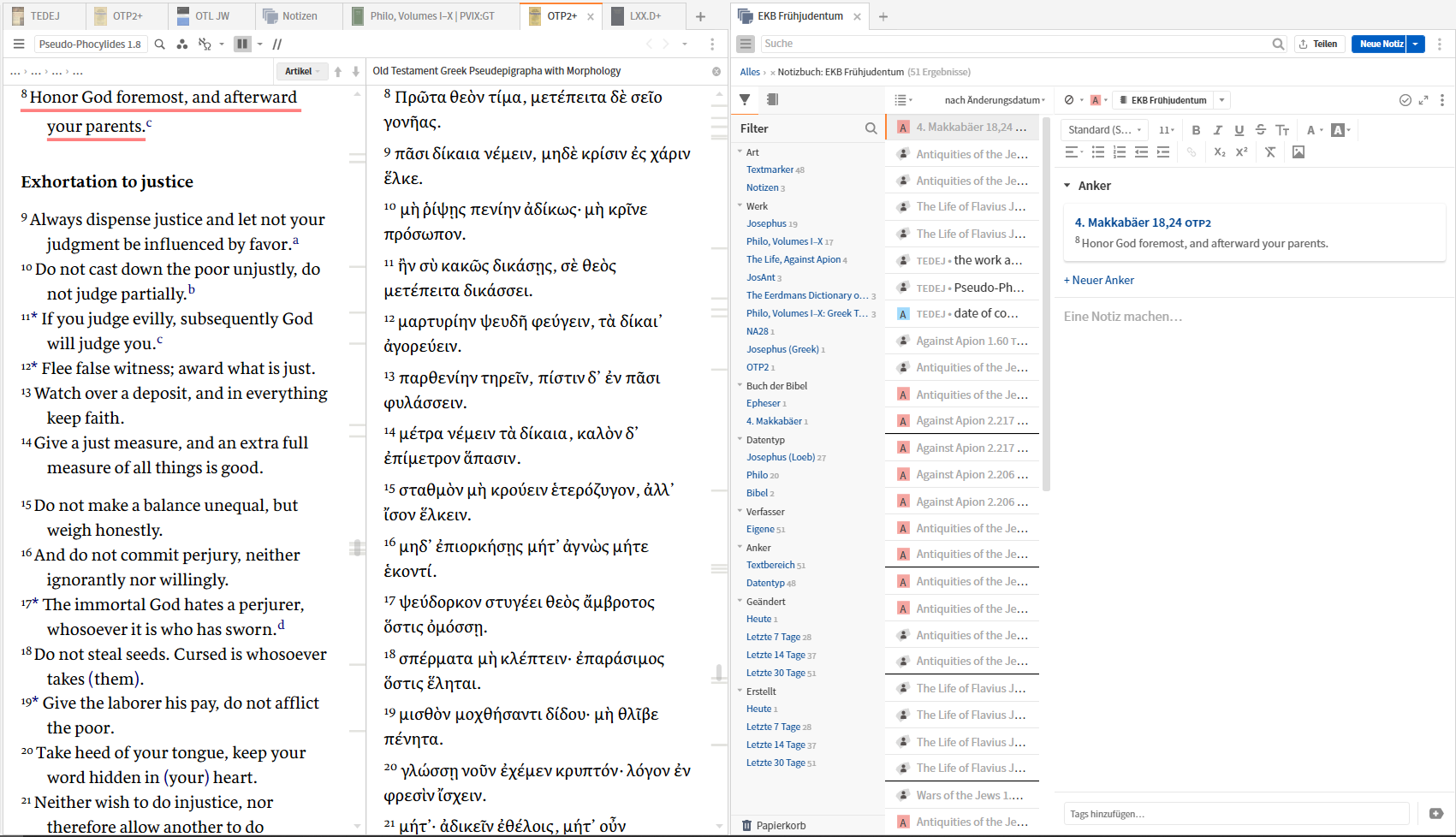The height and width of the screenshot is (837, 1456).
Task: Open the resource panel hamburger menu
Action: (x=19, y=44)
